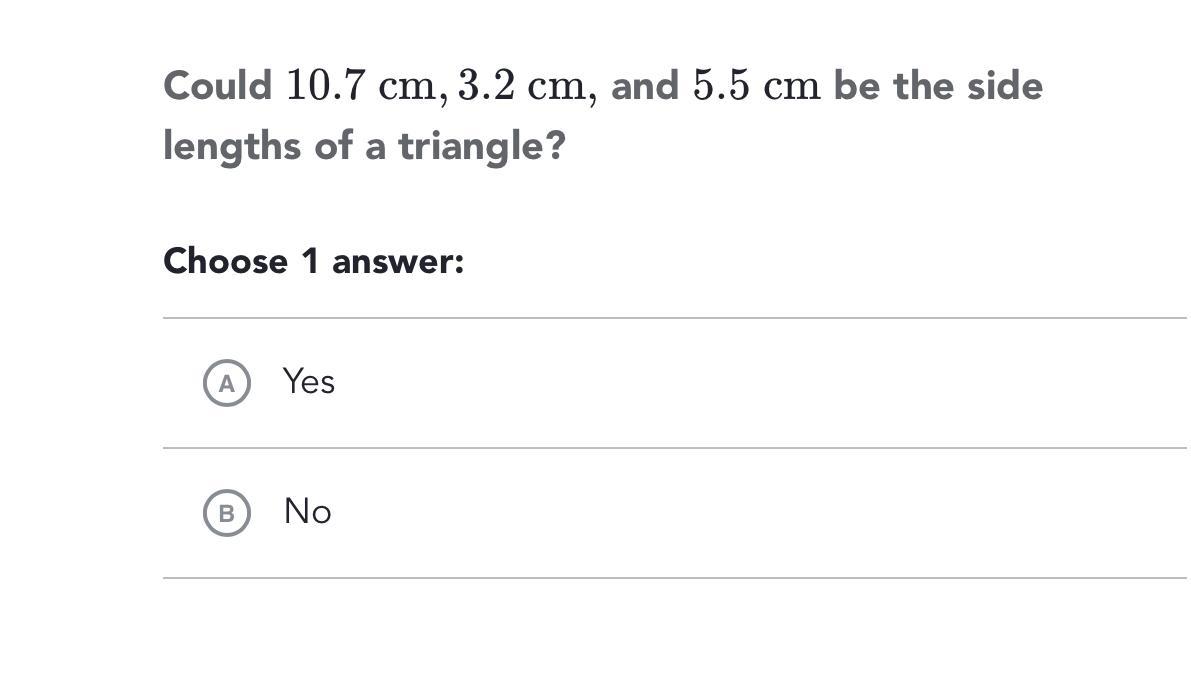Select the radio button labeled B
The height and width of the screenshot is (684, 1191).
point(227,513)
